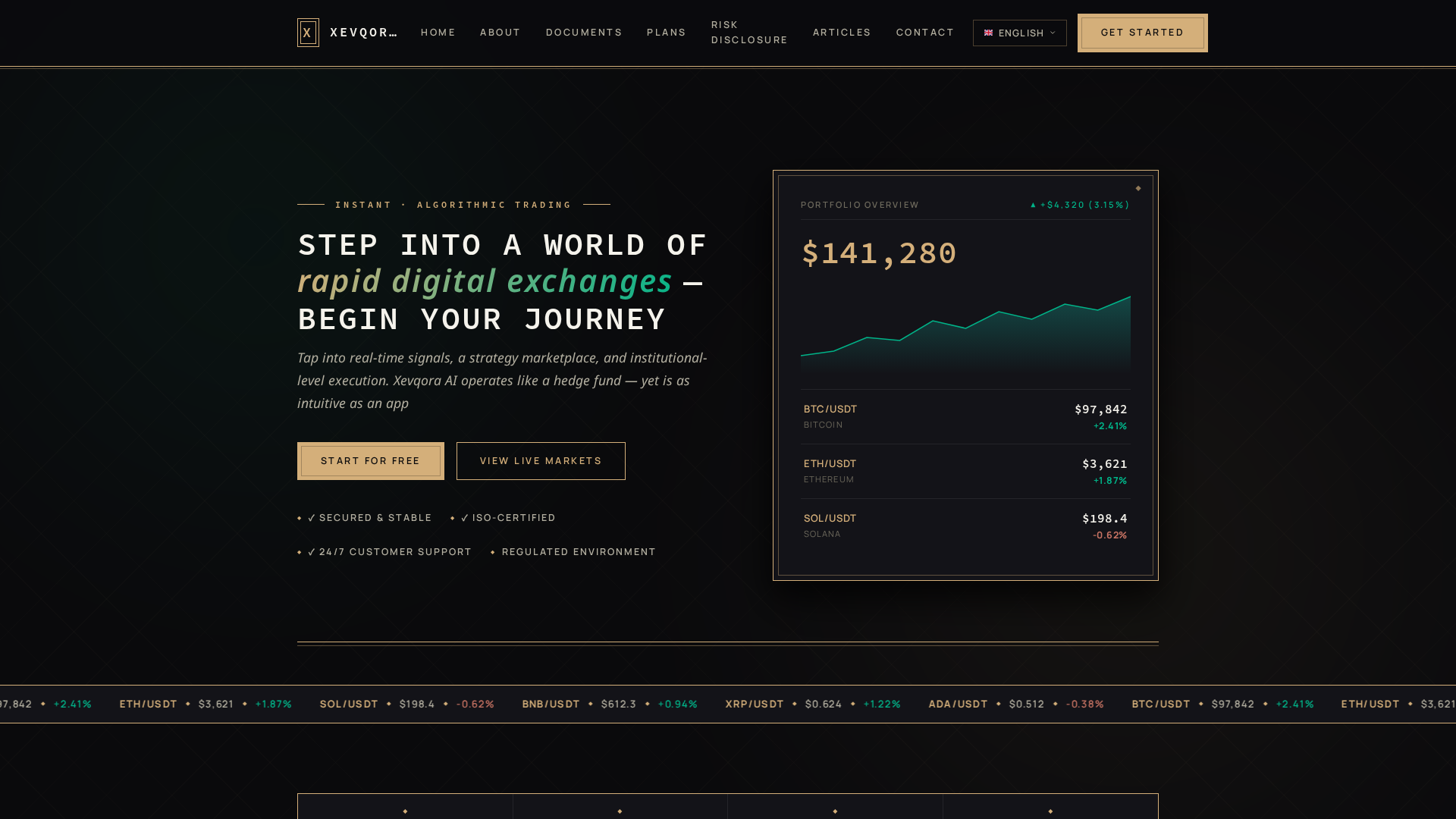This screenshot has height=819, width=1456.
Task: Click ISO-Certified badge
Action: 503,518
